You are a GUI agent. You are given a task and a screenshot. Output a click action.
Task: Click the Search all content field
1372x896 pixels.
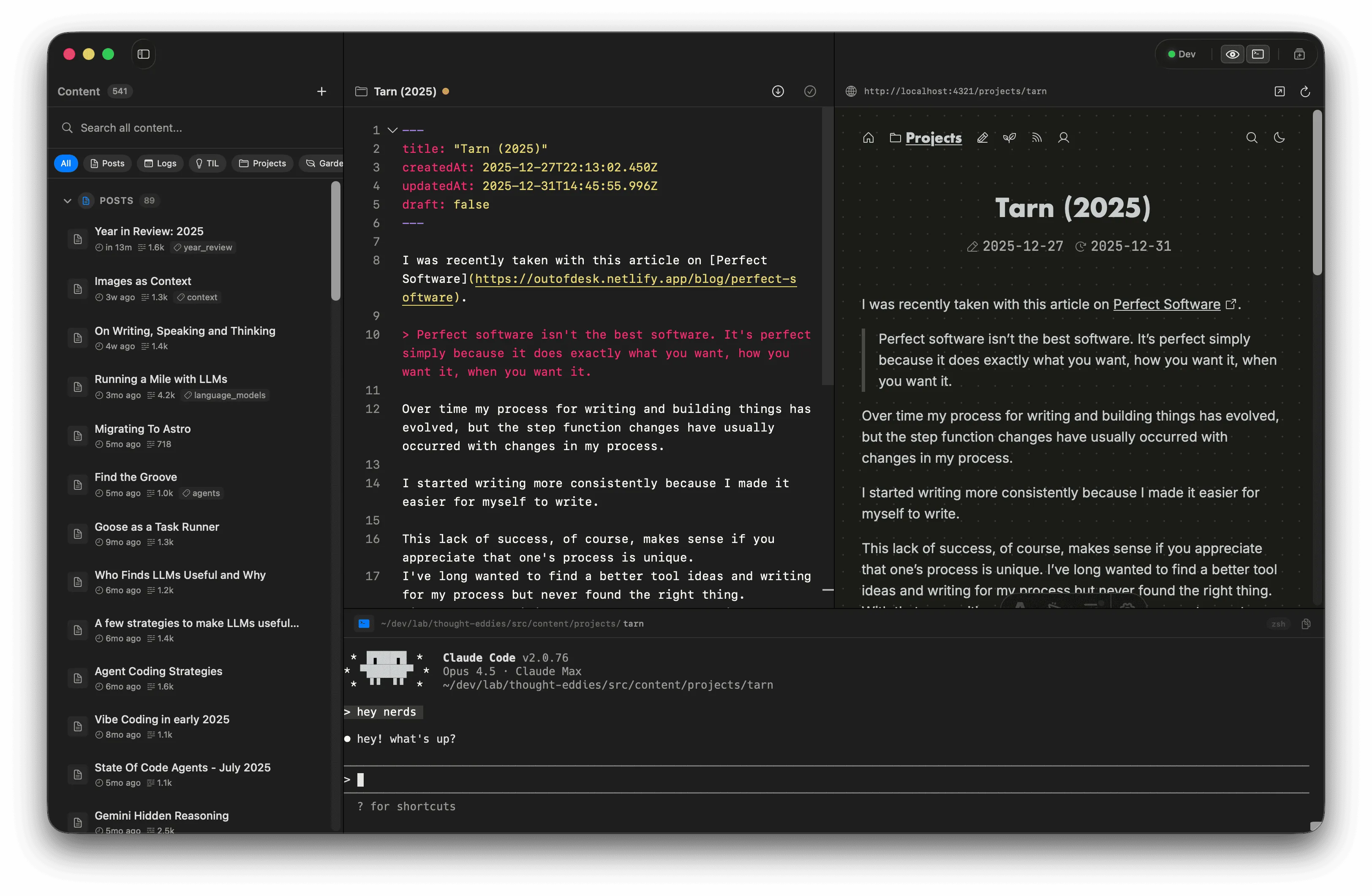point(196,128)
